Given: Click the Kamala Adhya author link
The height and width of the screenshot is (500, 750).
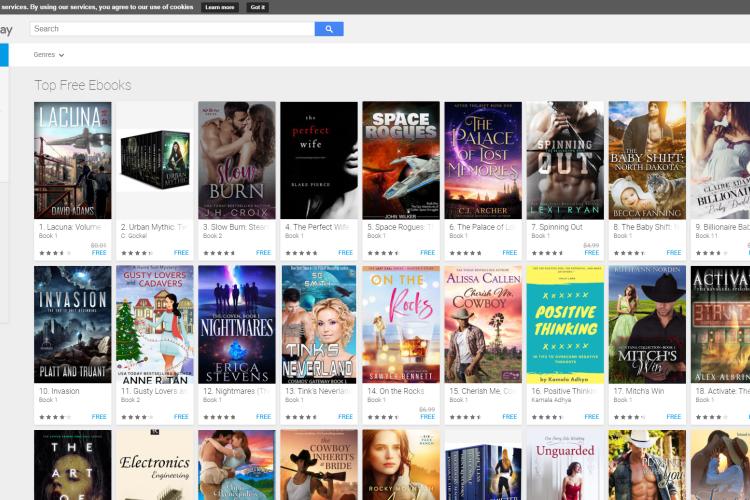Looking at the screenshot, I should pos(551,400).
